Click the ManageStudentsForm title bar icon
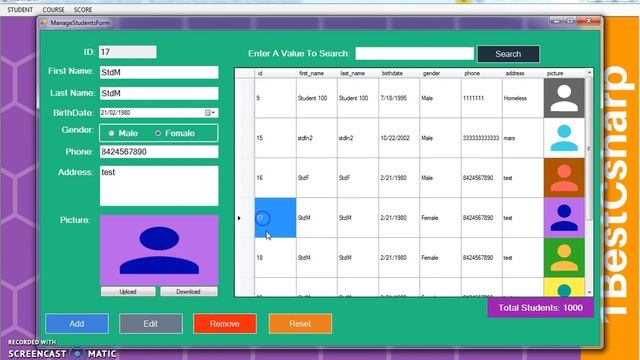The width and height of the screenshot is (640, 360). (44, 23)
